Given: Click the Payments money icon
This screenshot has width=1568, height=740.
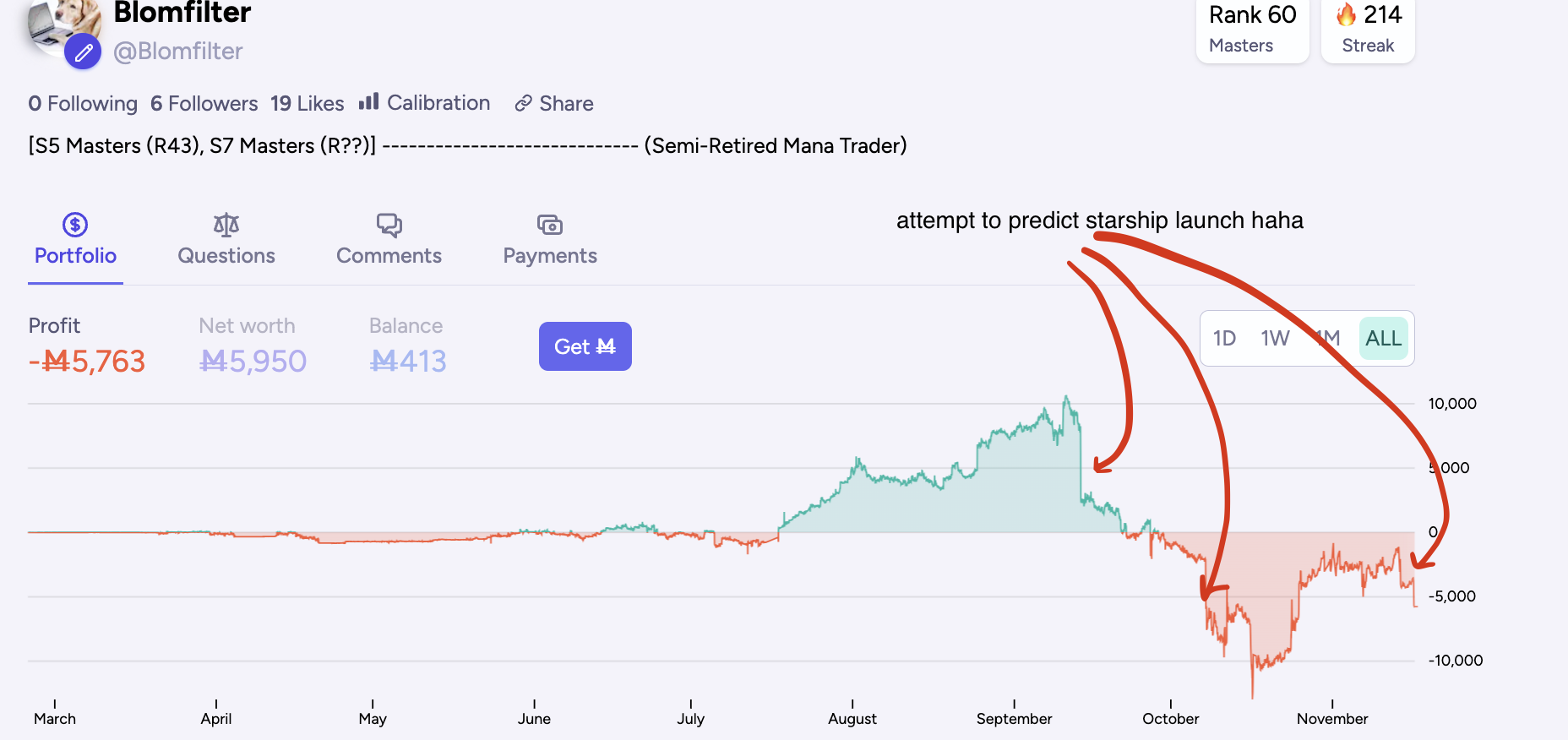Looking at the screenshot, I should [x=550, y=225].
